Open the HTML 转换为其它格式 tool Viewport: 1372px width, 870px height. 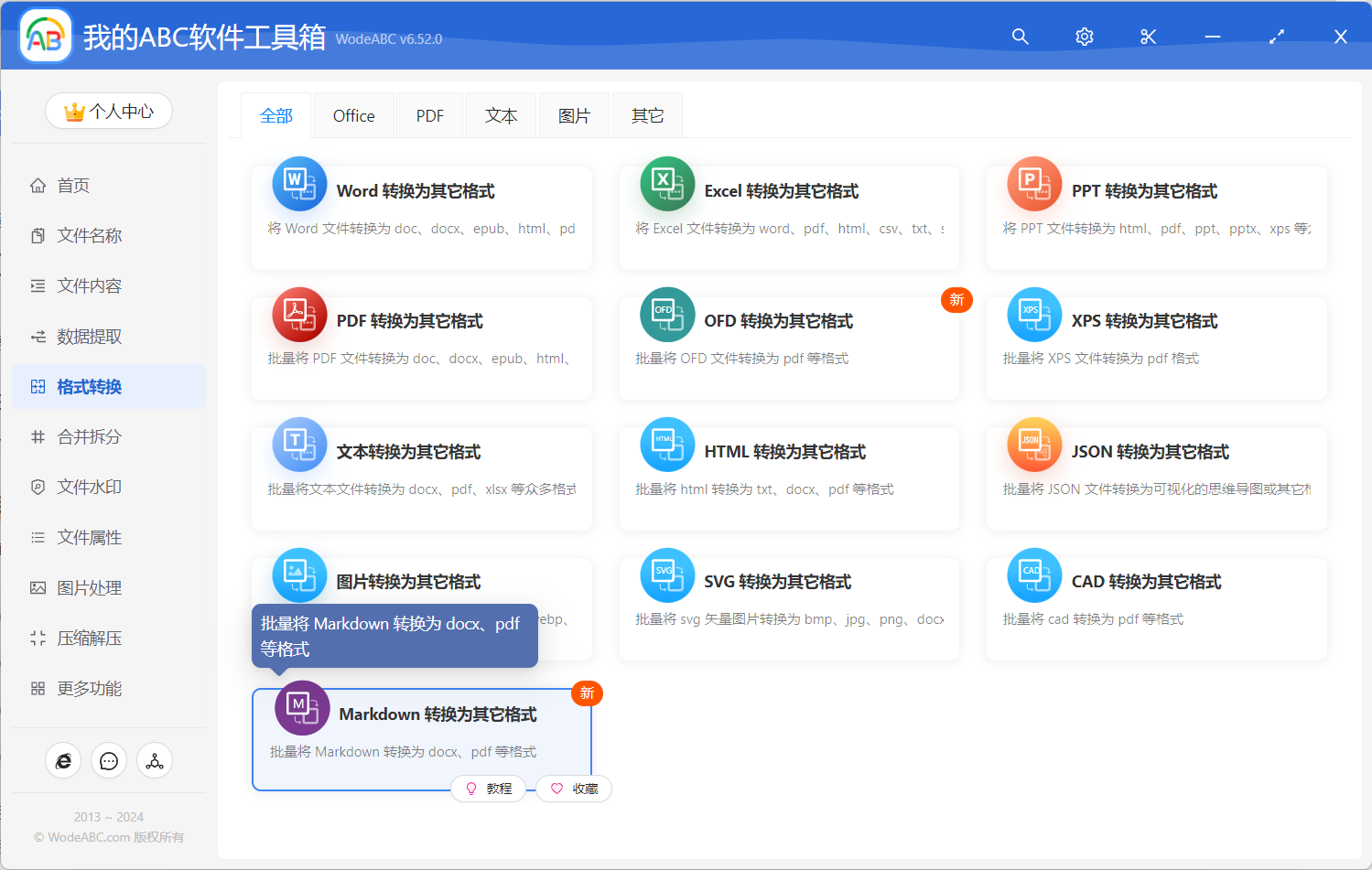tap(789, 478)
